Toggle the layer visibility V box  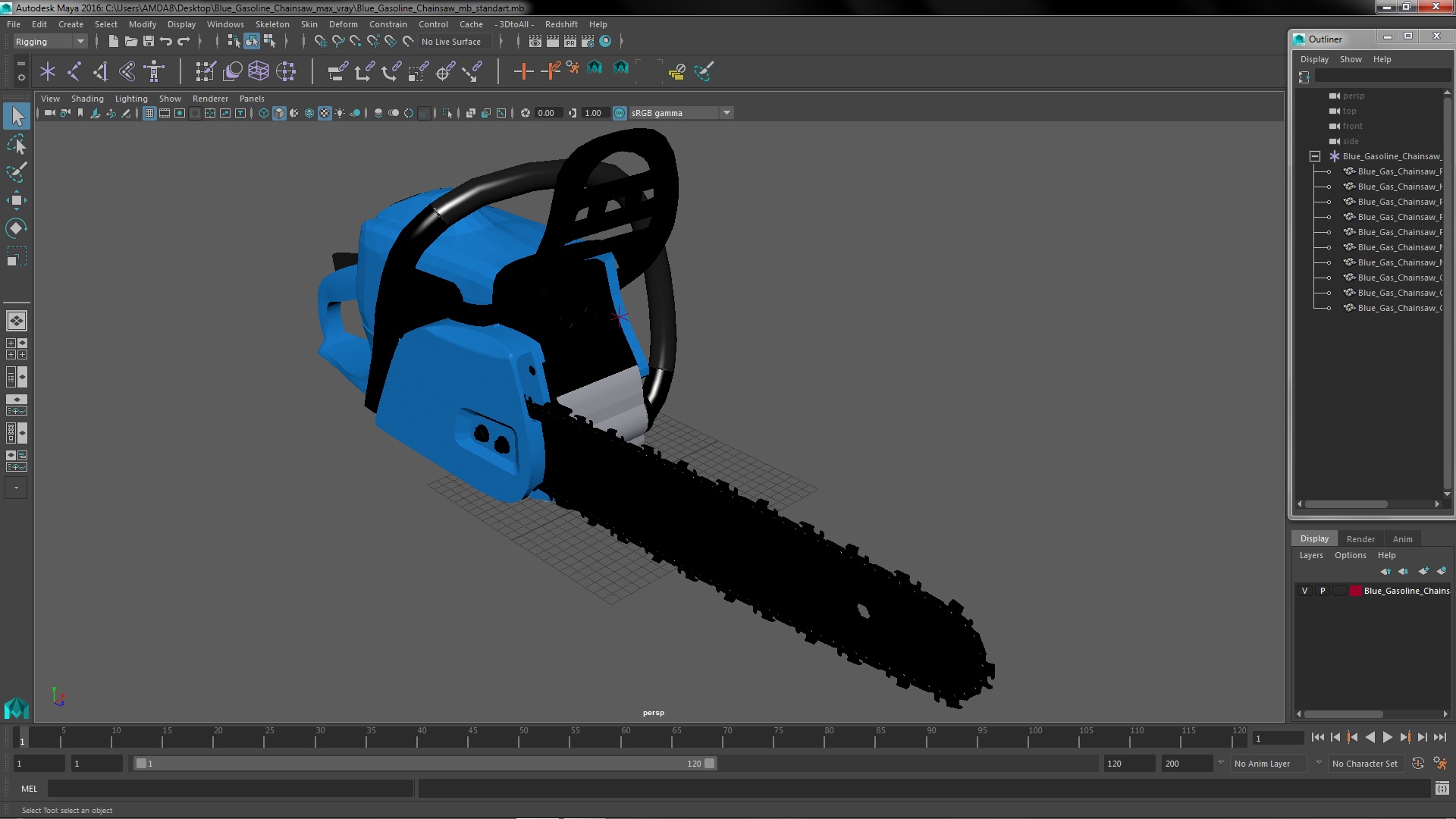1304,591
